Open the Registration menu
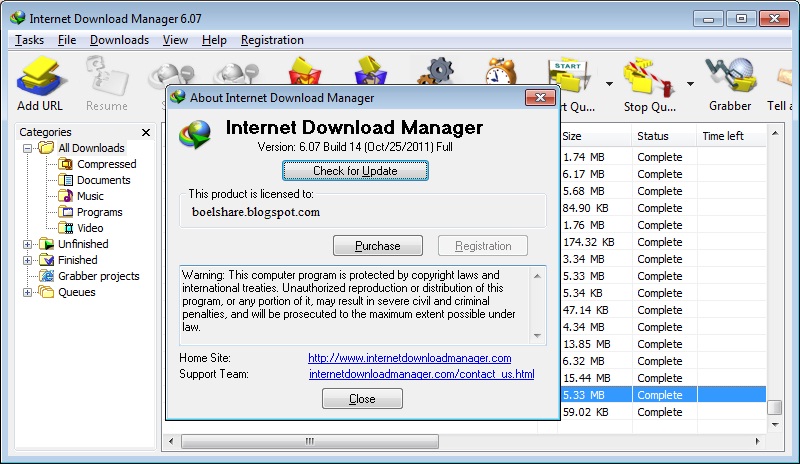The height and width of the screenshot is (464, 800). tap(272, 40)
